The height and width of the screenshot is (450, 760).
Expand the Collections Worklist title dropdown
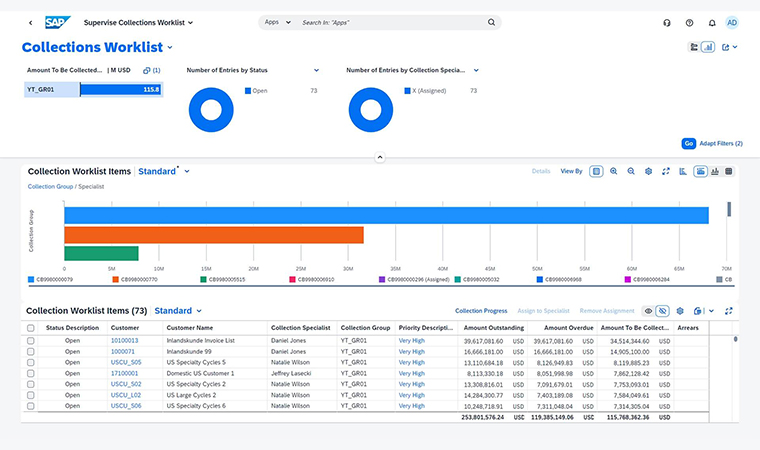pos(170,47)
